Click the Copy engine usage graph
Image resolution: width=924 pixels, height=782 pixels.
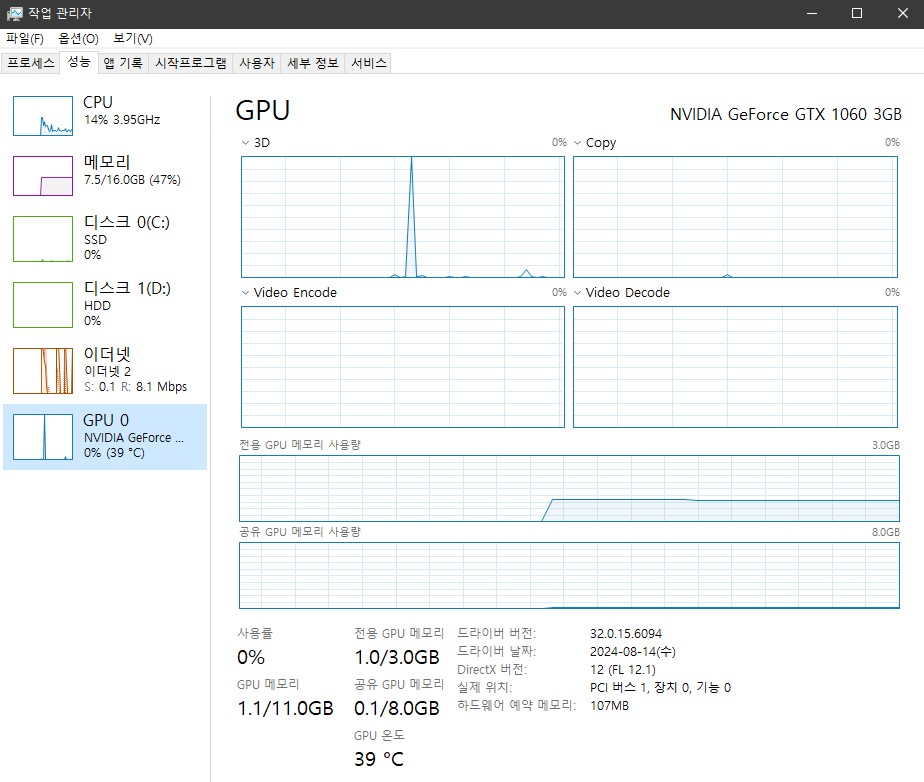735,217
